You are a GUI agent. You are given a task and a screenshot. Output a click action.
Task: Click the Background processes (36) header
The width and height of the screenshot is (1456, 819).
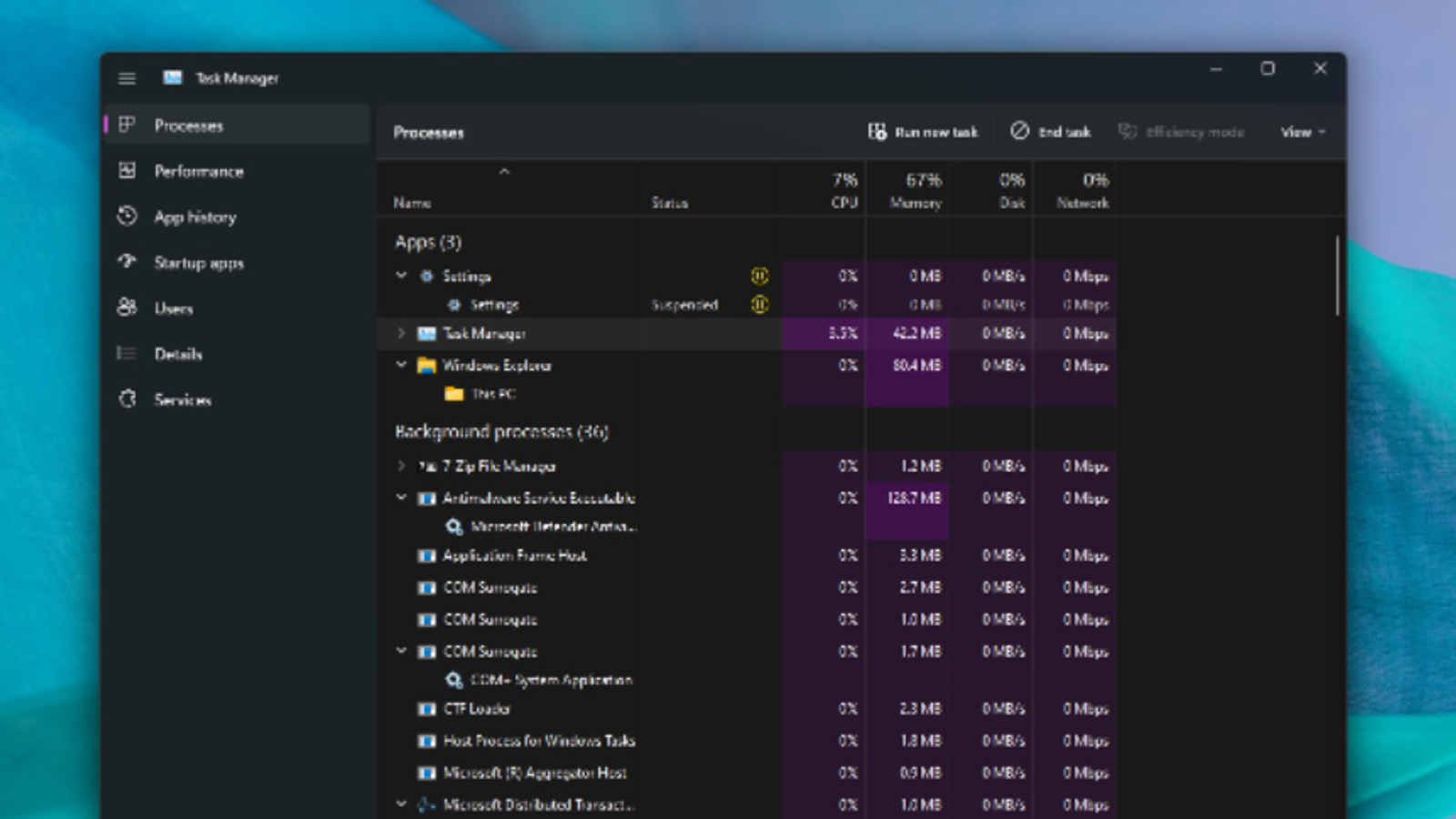coord(501,431)
